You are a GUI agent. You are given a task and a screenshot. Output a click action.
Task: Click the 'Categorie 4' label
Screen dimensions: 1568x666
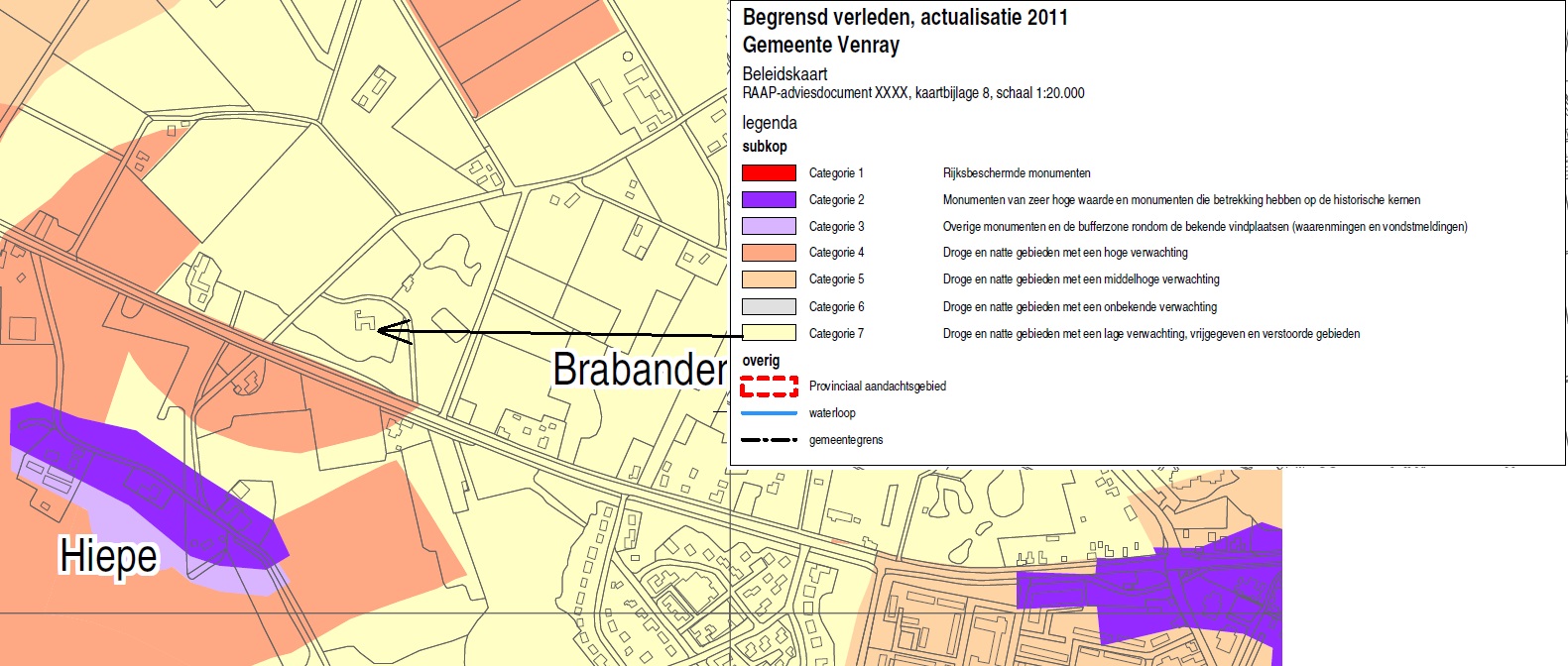click(x=836, y=253)
